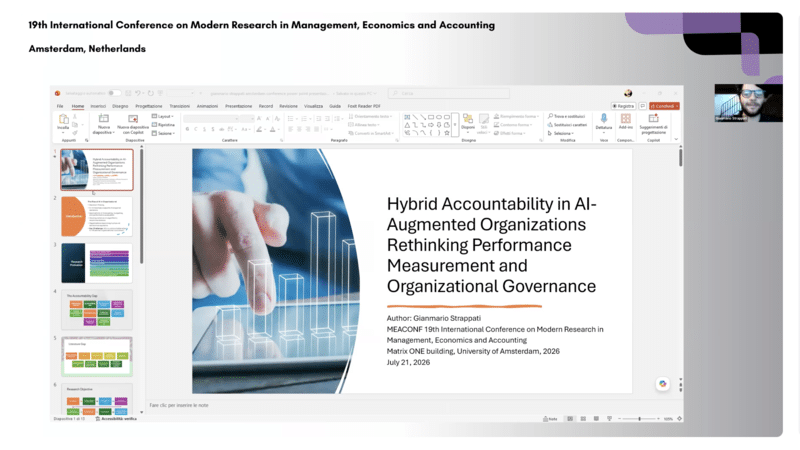Click fit slide to window icon

point(679,419)
